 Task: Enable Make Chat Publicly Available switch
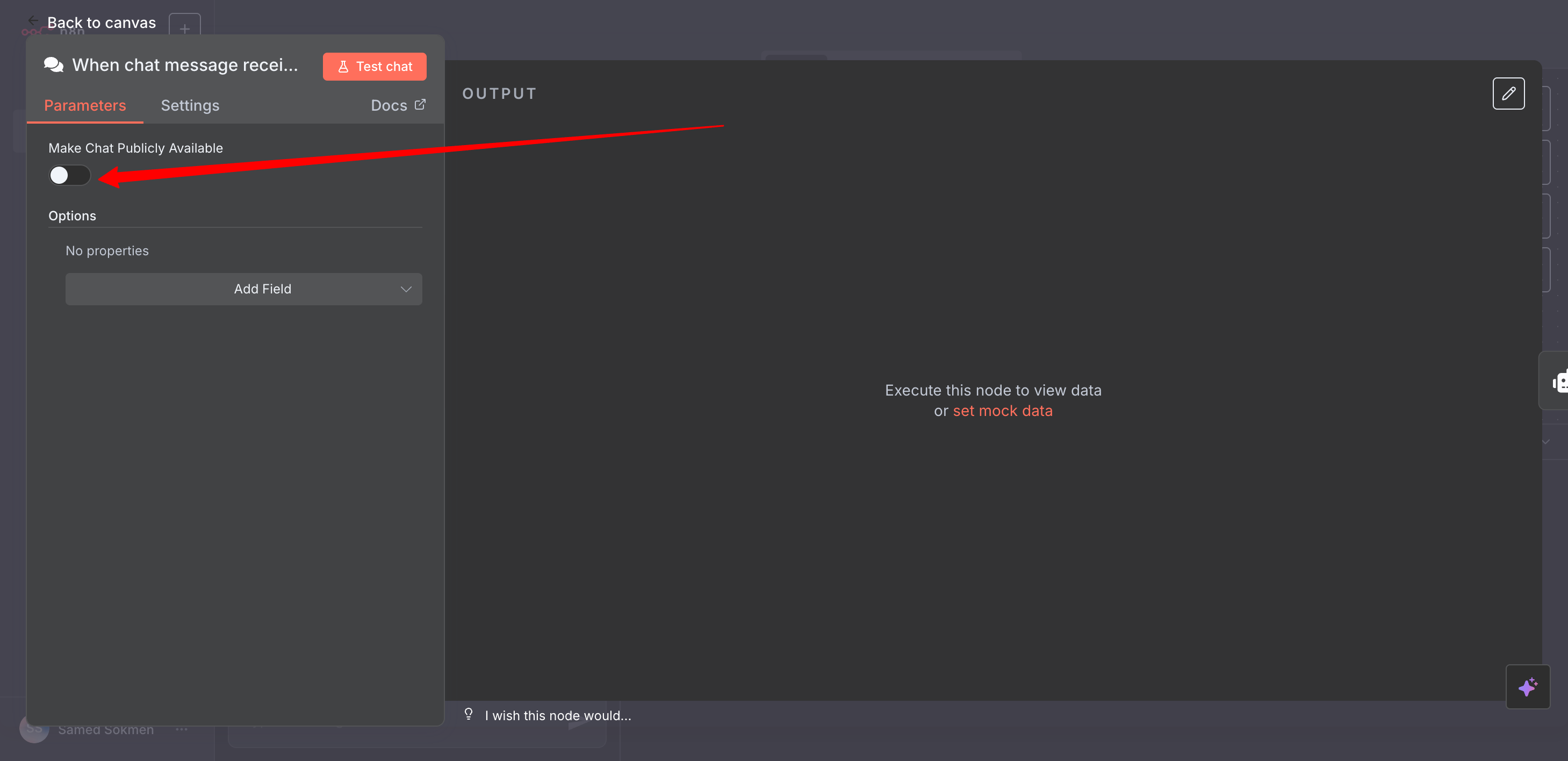pyautogui.click(x=69, y=175)
